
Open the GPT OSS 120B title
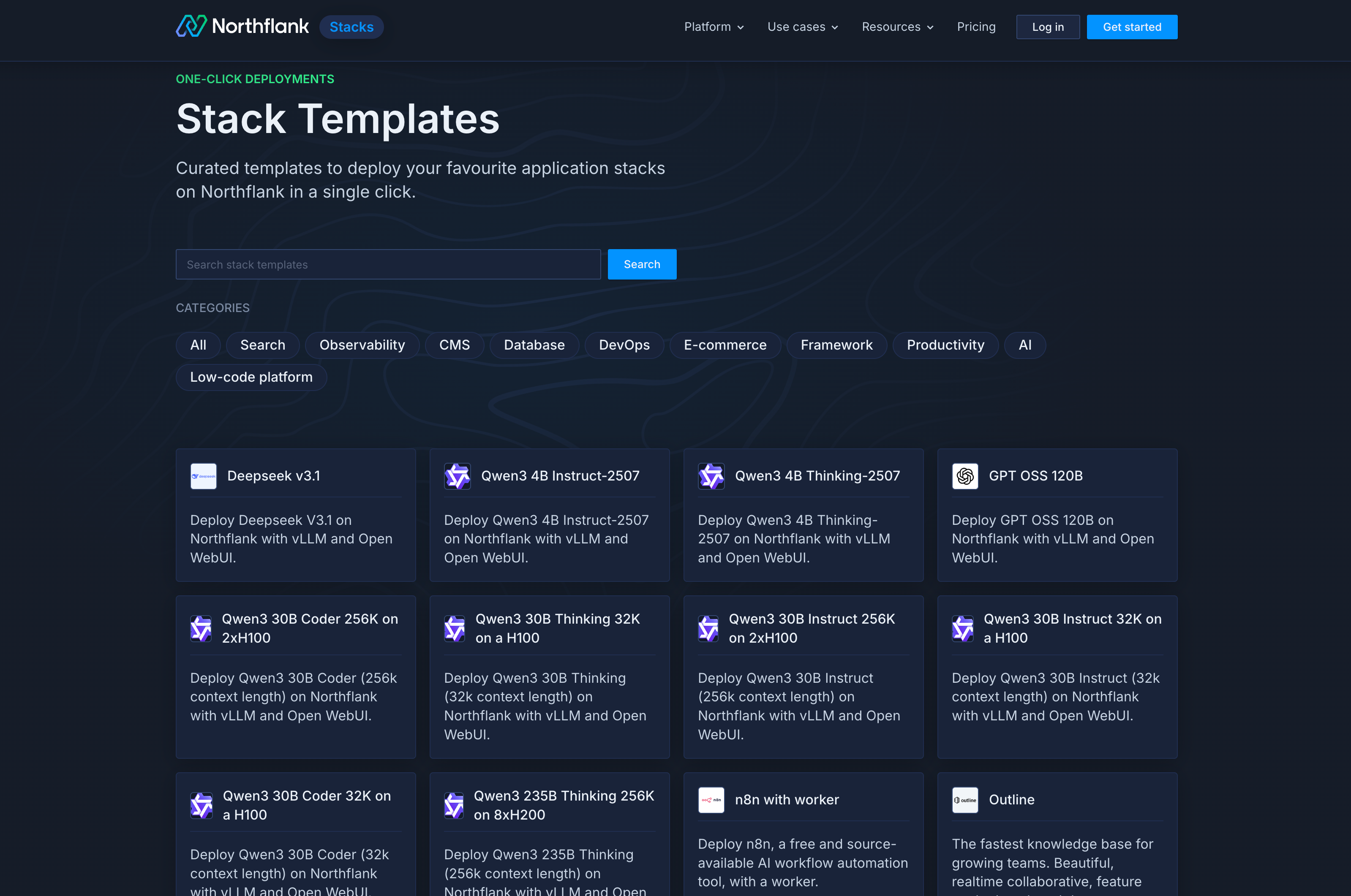click(1035, 476)
